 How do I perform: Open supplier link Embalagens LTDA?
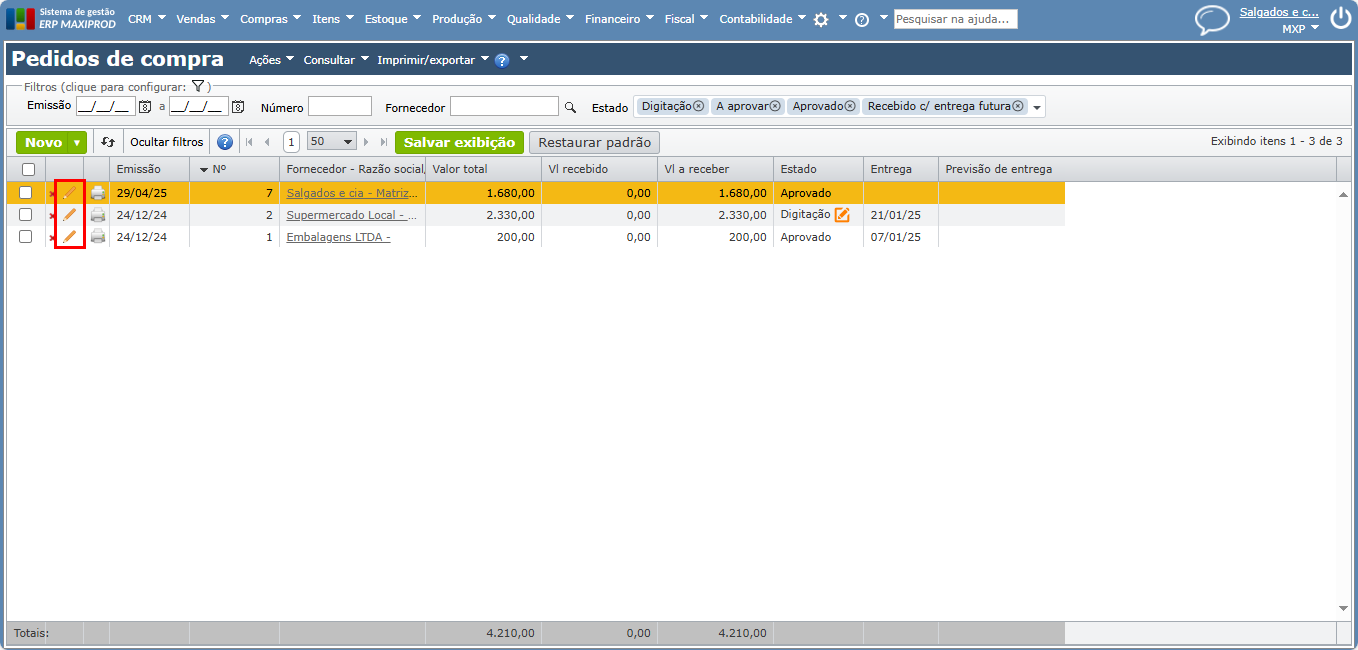pos(338,237)
